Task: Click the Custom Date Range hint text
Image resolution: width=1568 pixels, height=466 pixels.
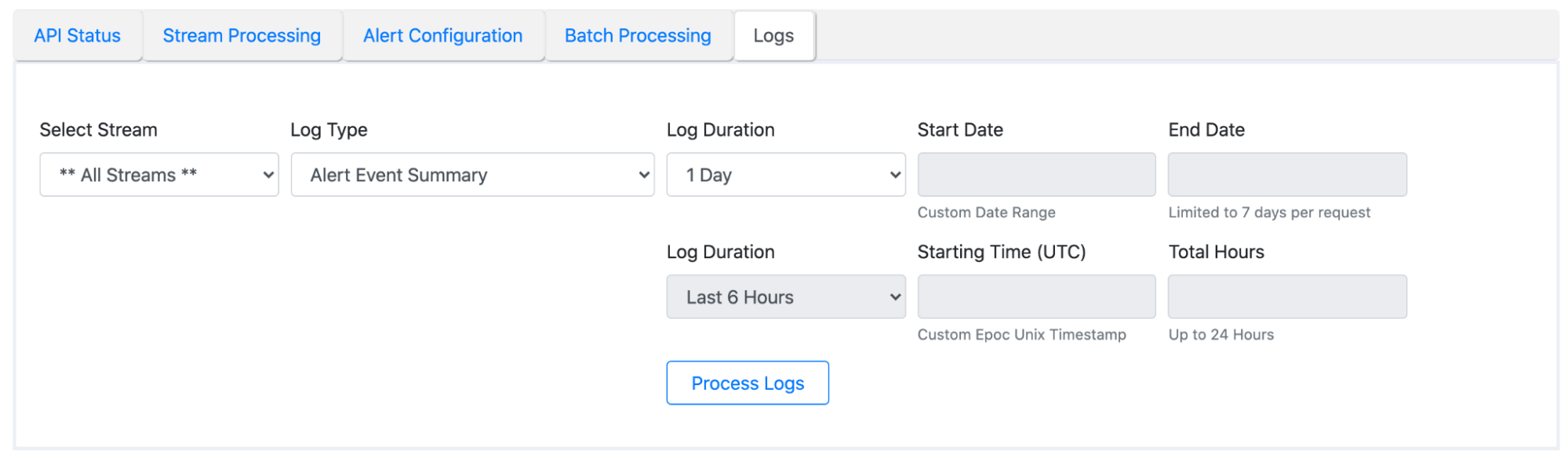Action: coord(986,213)
